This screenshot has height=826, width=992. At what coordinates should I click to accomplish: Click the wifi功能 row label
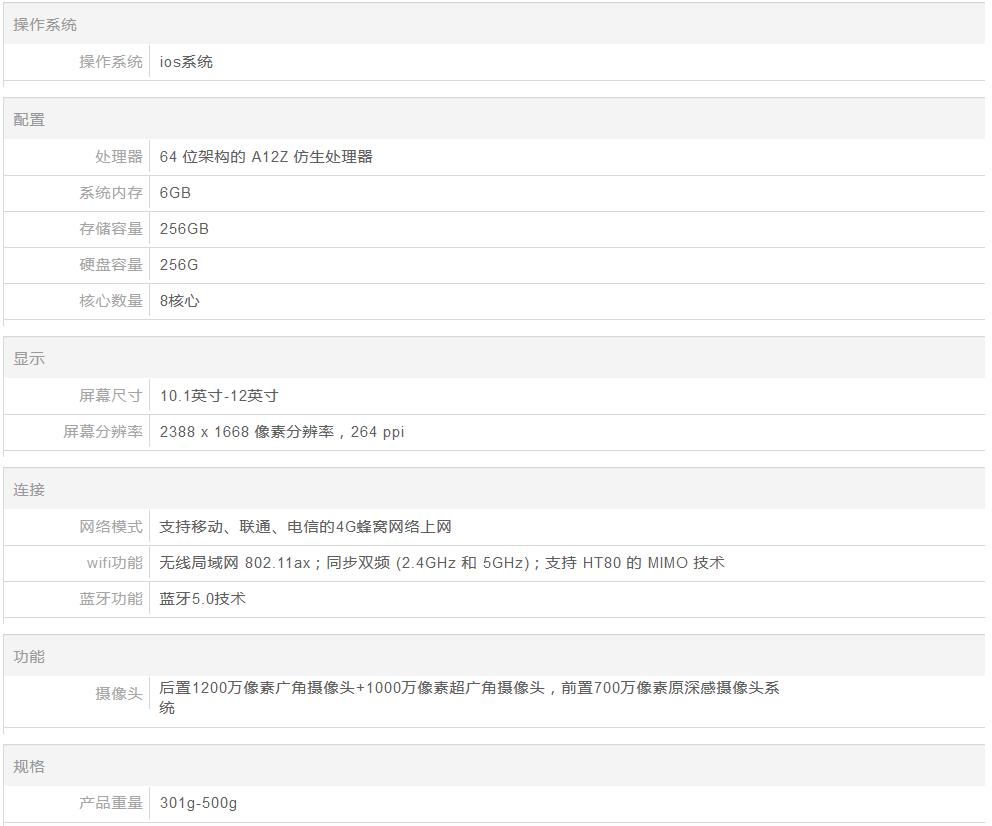coord(115,563)
